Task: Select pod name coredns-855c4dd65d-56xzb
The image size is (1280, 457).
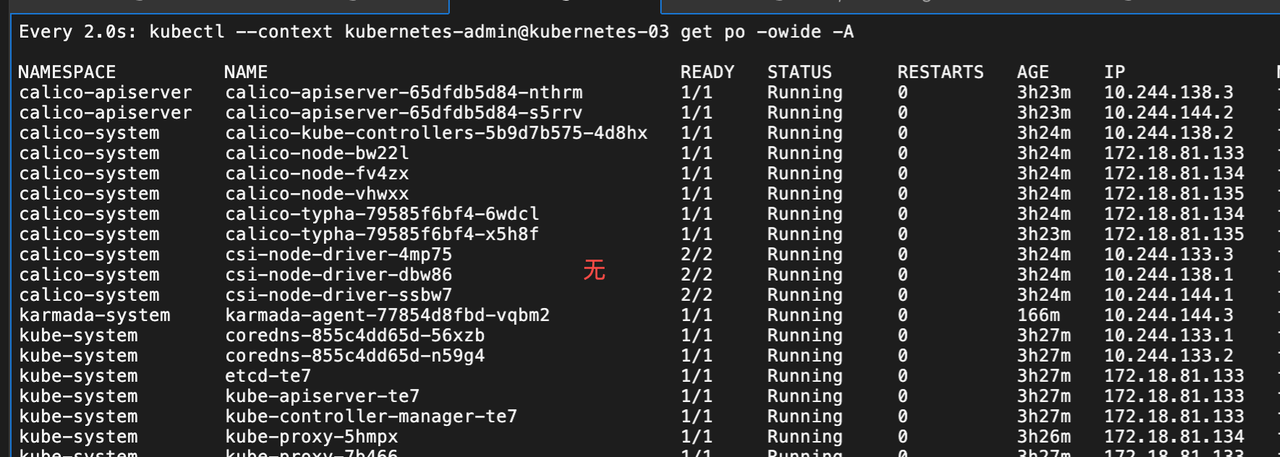Action: pos(354,335)
